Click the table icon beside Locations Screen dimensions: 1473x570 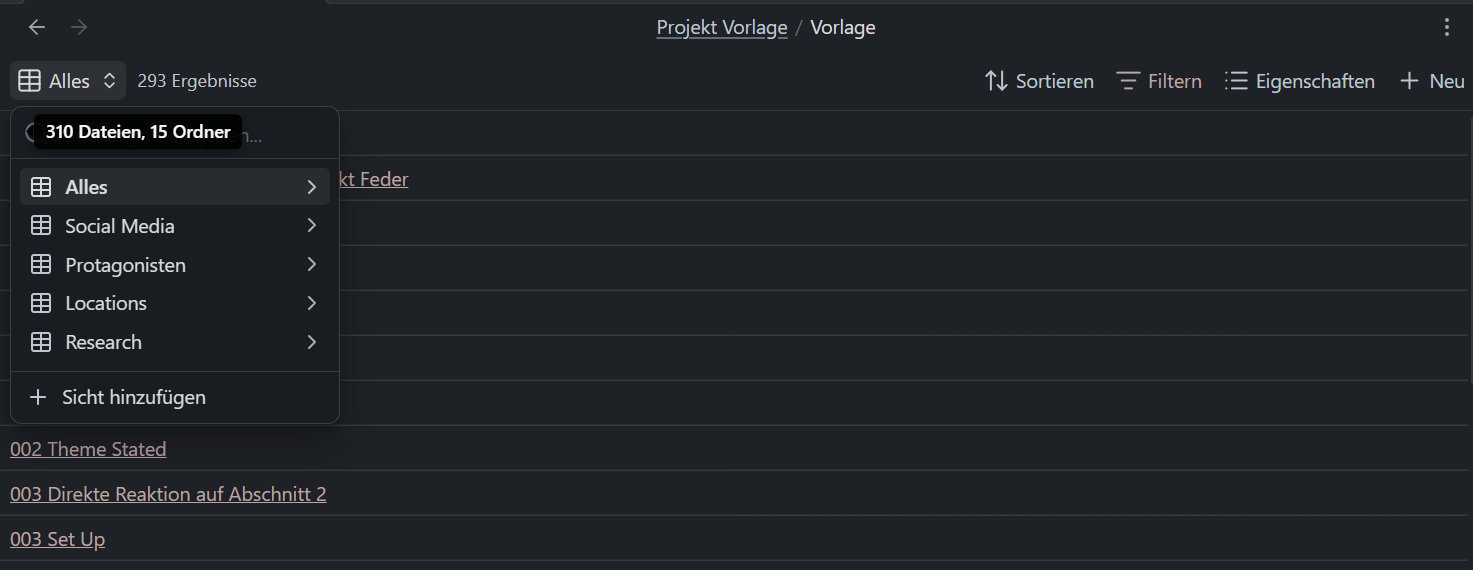click(41, 303)
